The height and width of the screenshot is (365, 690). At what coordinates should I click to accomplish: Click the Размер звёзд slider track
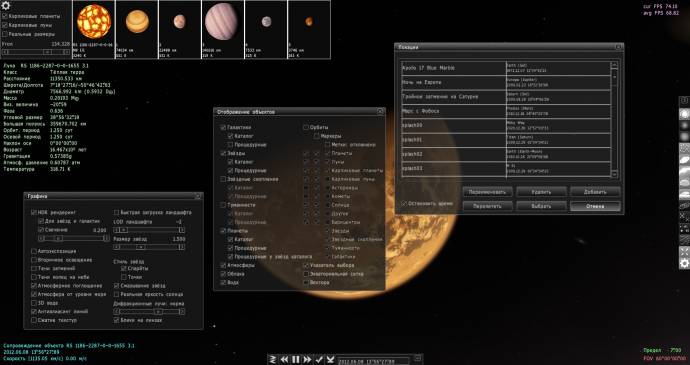149,247
